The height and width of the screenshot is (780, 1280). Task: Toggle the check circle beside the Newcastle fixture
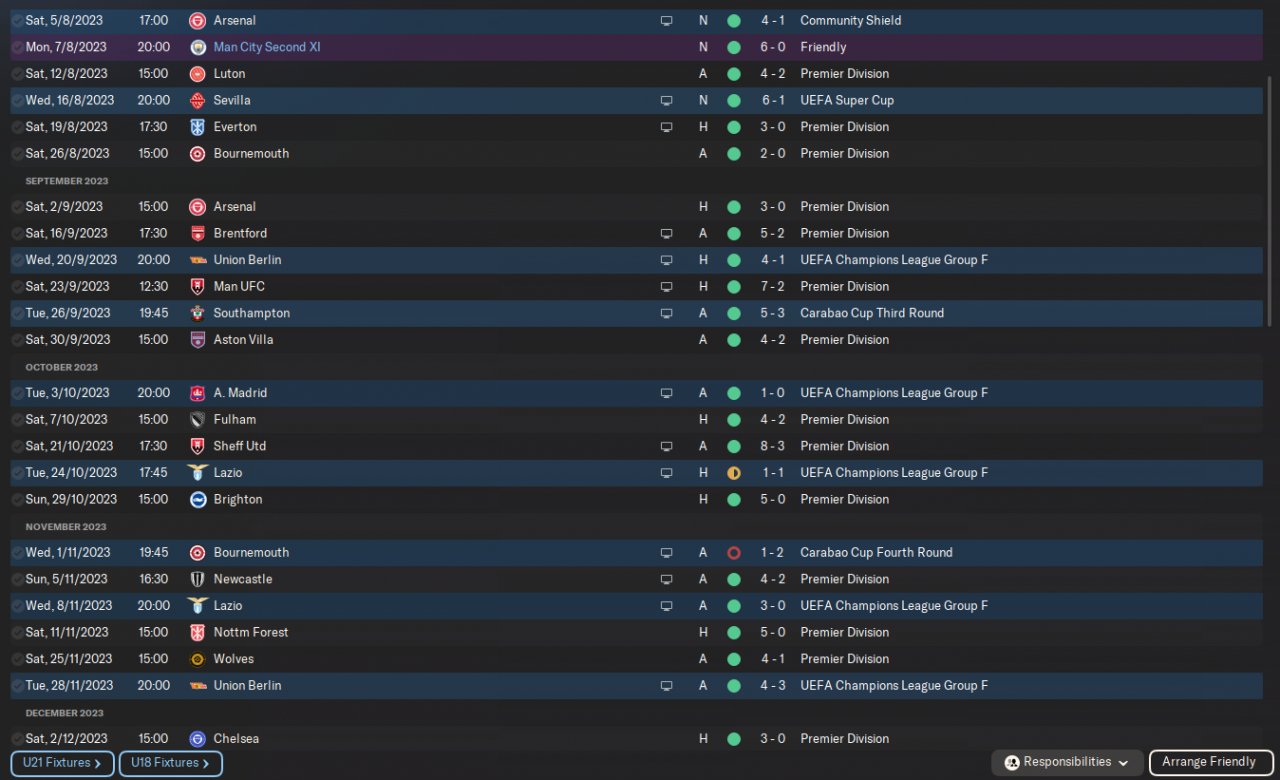point(17,579)
